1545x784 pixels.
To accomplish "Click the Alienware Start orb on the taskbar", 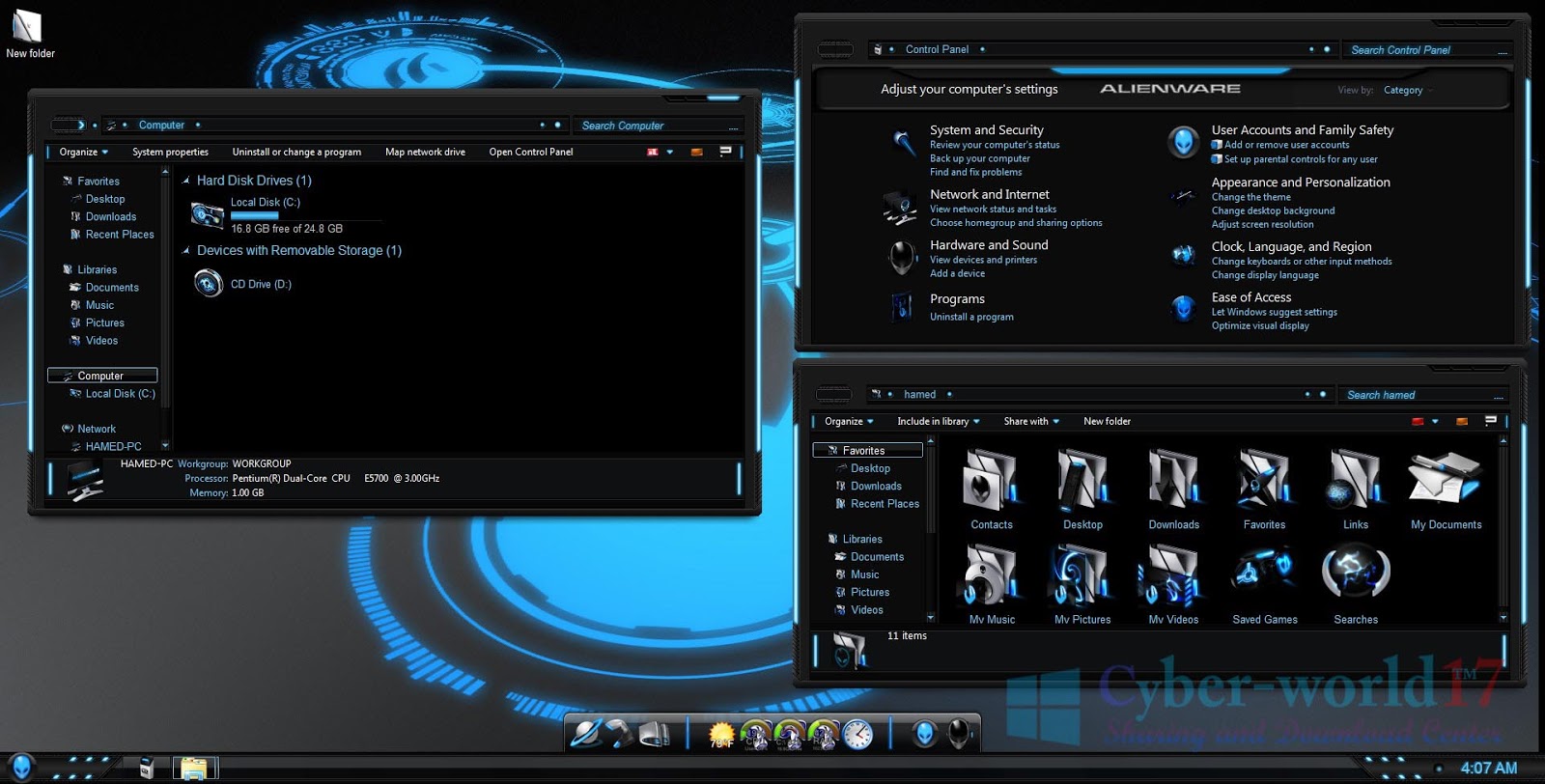I will tap(21, 768).
